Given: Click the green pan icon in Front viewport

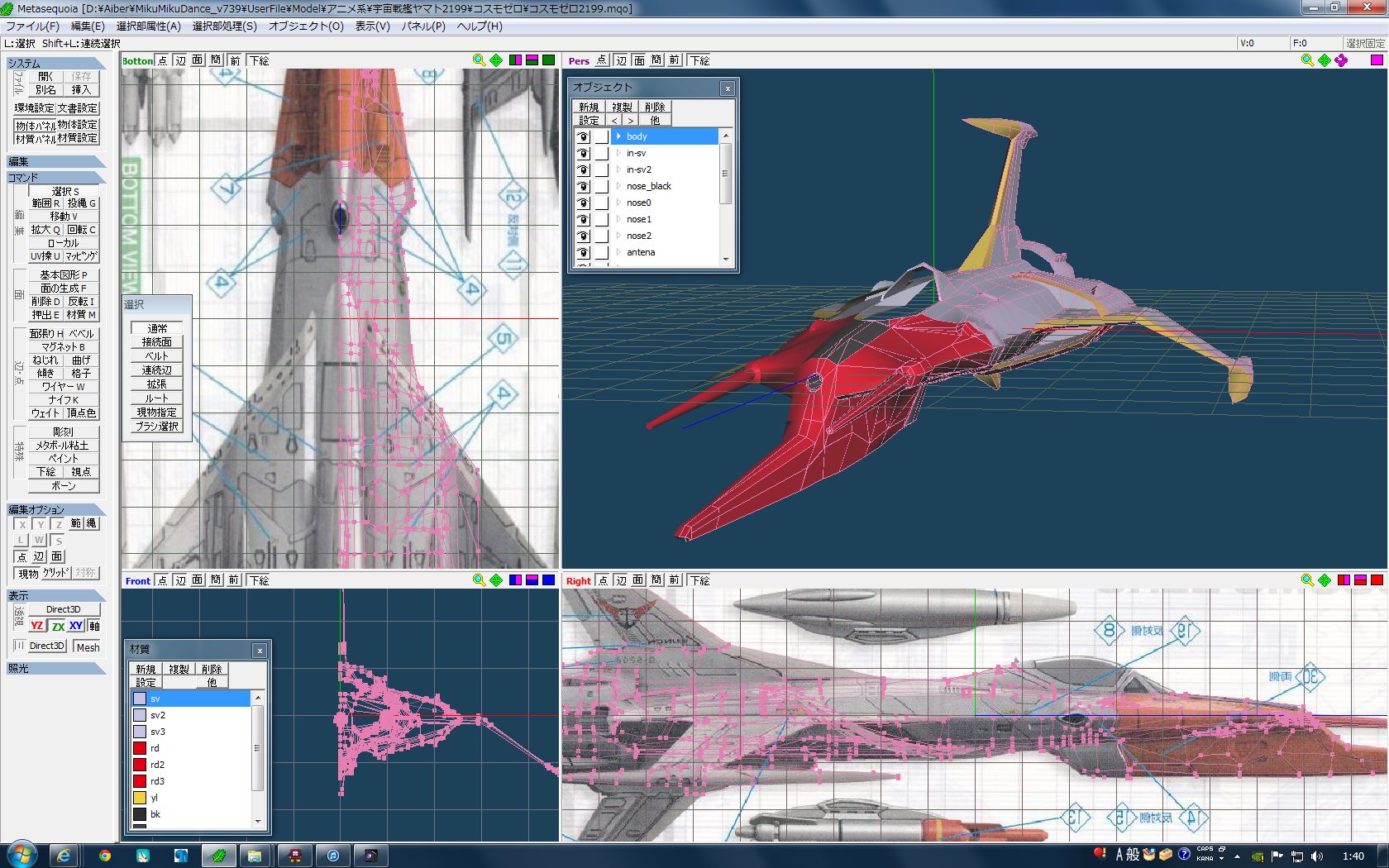Looking at the screenshot, I should (x=496, y=580).
